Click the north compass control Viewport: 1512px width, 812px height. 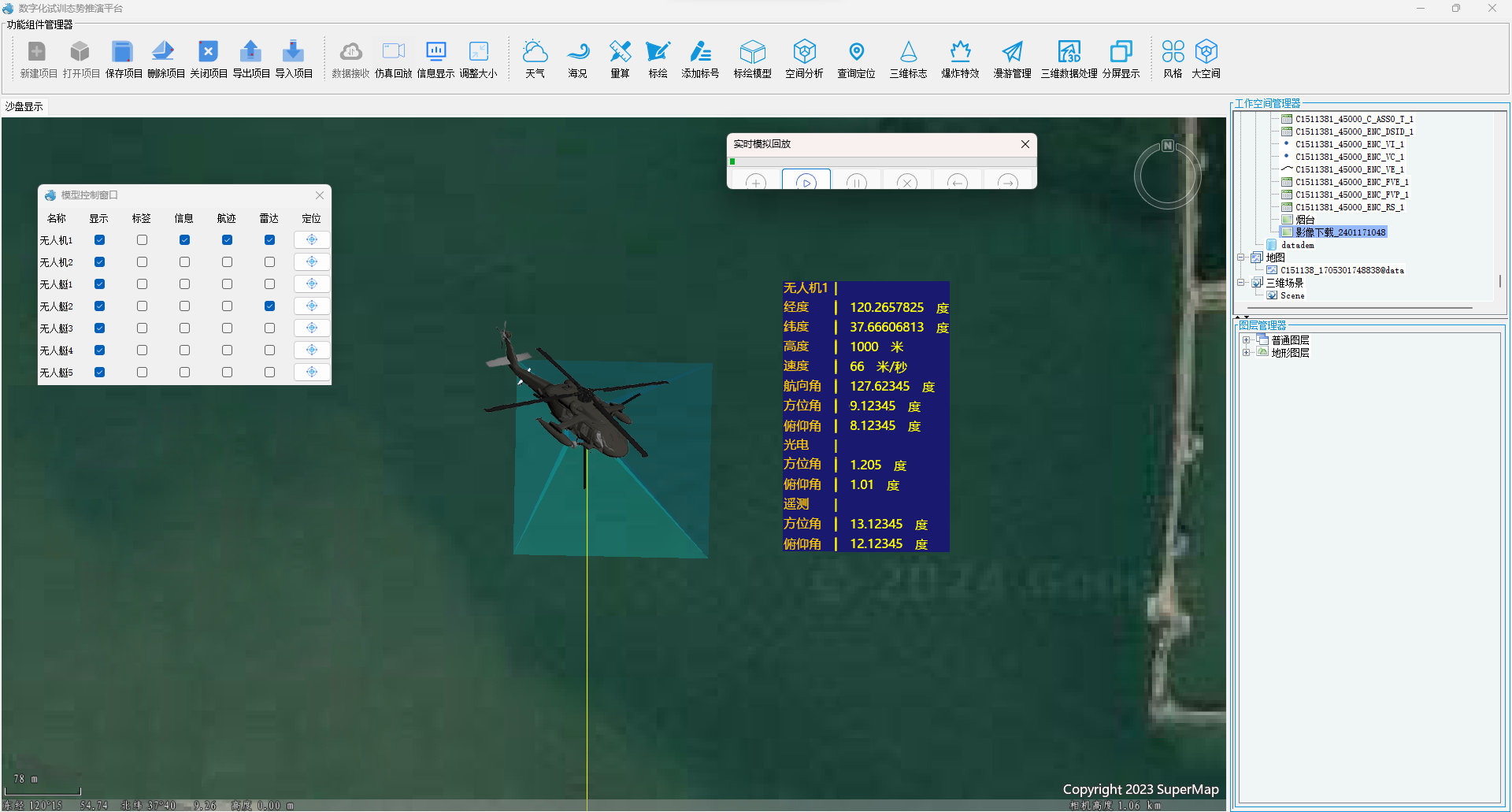[x=1167, y=174]
